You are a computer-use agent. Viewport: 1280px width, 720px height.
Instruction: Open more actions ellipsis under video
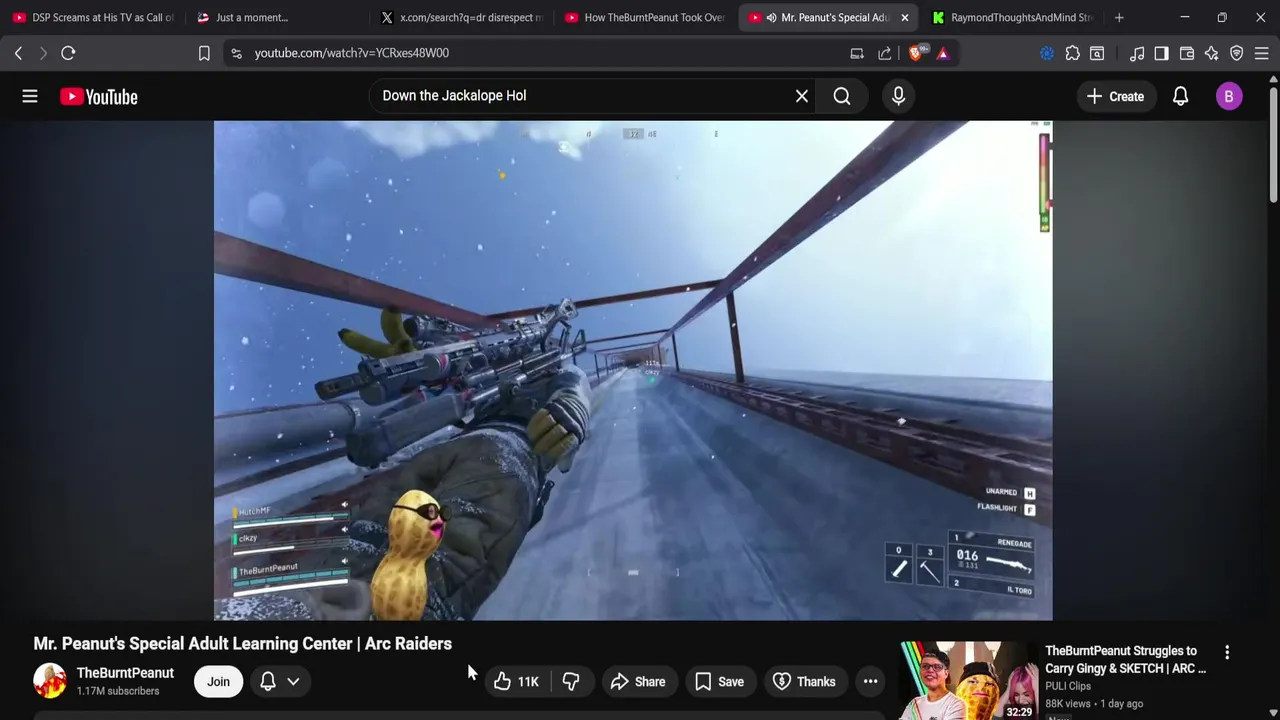[x=870, y=682]
